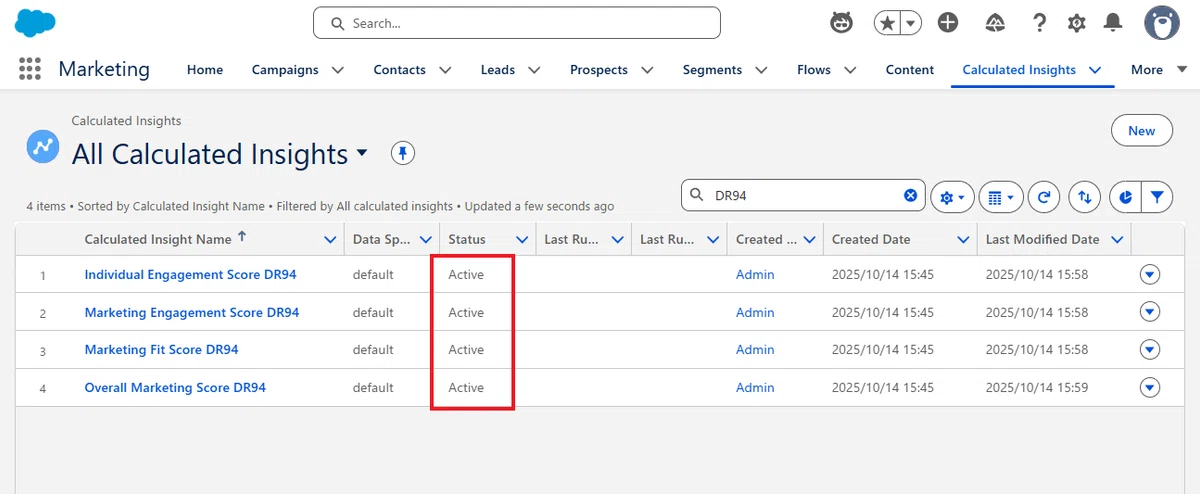The image size is (1200, 494).
Task: Open Status column menu chevron
Action: (x=522, y=240)
